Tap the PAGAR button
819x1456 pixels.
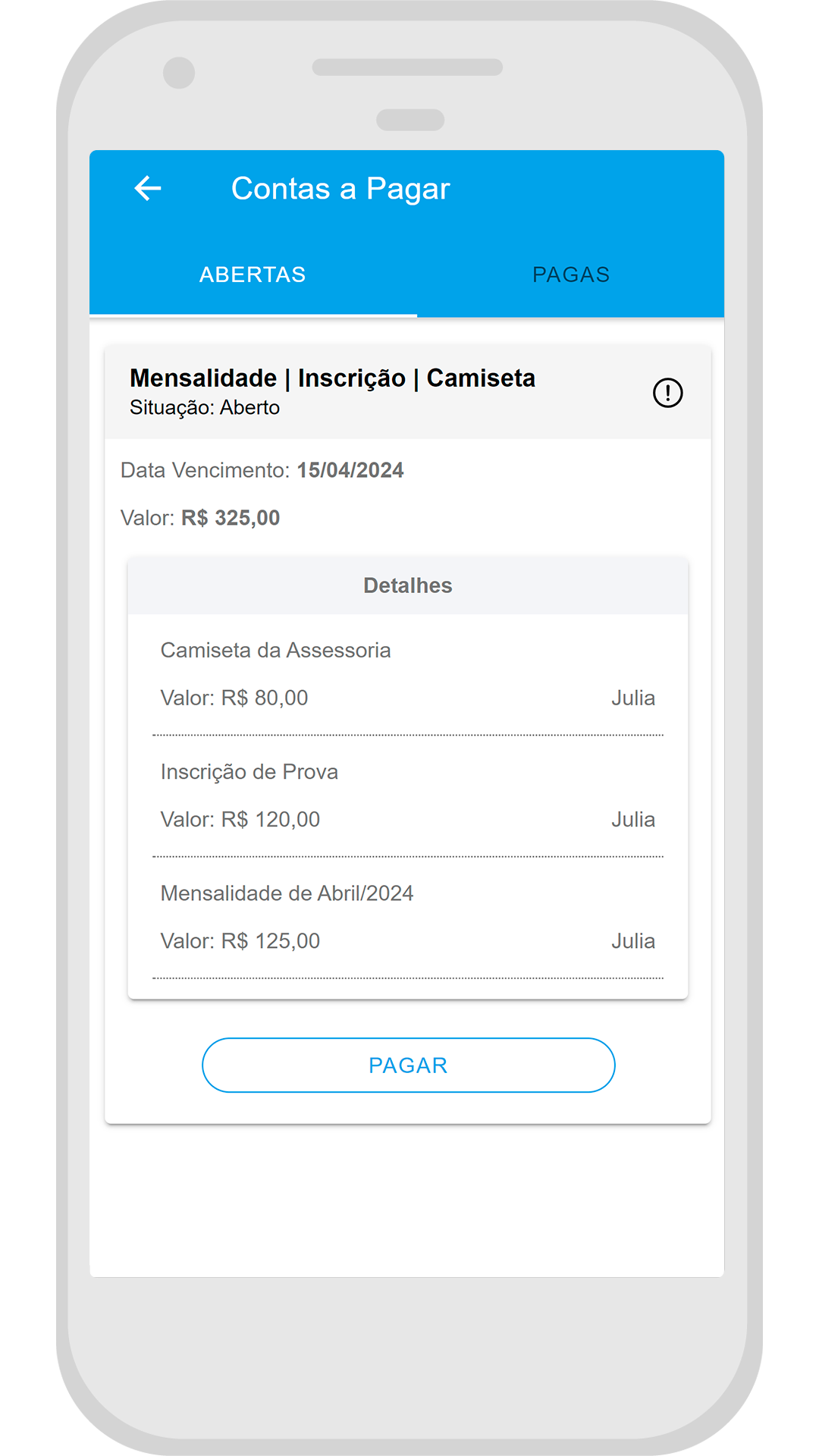tap(408, 1065)
